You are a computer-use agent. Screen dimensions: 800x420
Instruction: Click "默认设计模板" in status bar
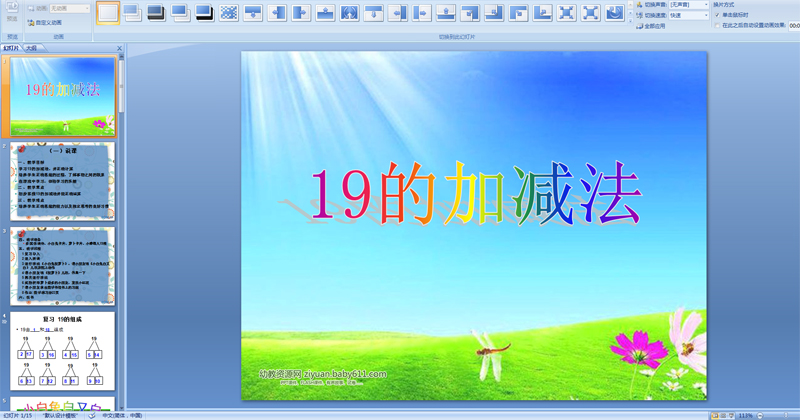coord(60,416)
